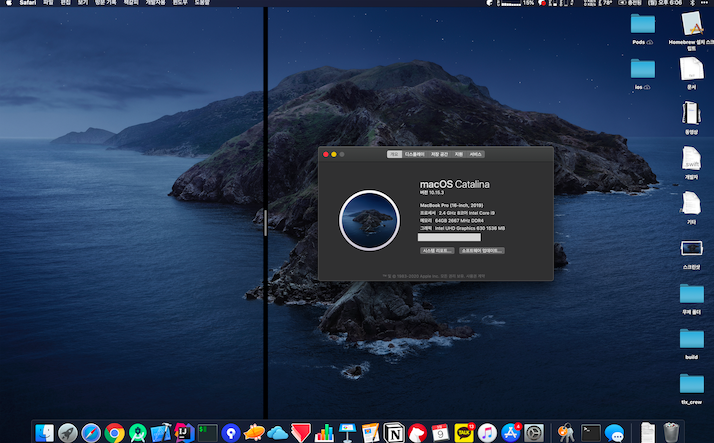Open the Pods folder on desktop
The width and height of the screenshot is (714, 443).
point(642,24)
